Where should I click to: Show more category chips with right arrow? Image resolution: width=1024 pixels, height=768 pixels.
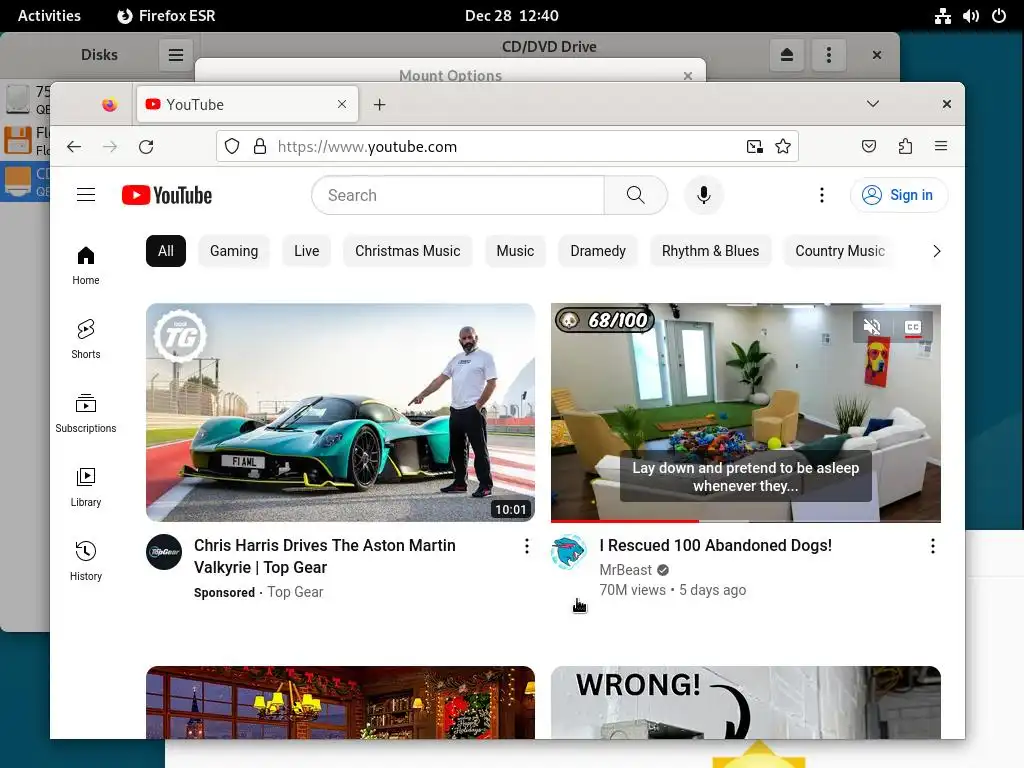point(936,251)
